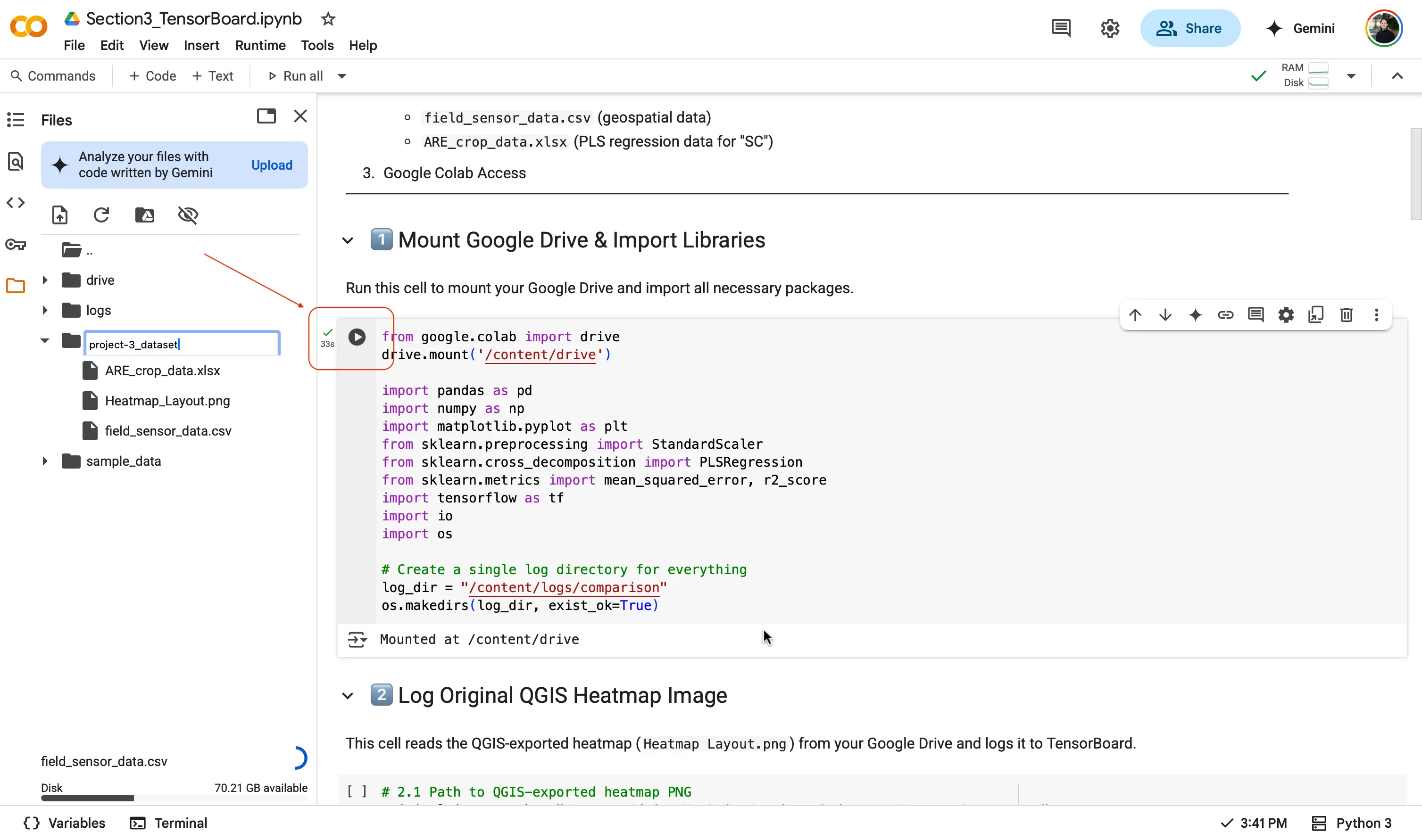1422x840 pixels.
Task: Open the Runtime menu
Action: [x=260, y=45]
